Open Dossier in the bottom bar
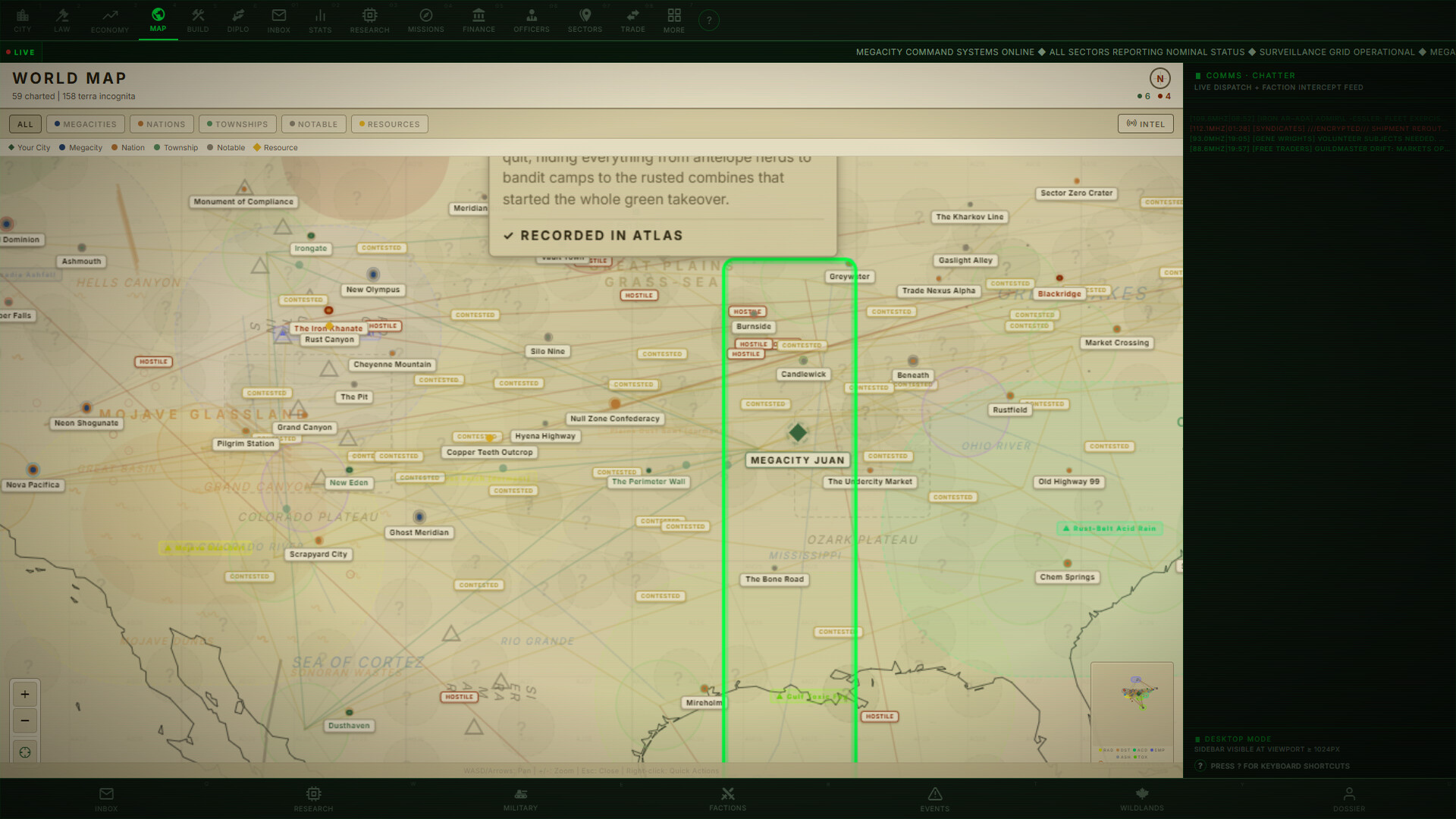 pos(1349,799)
